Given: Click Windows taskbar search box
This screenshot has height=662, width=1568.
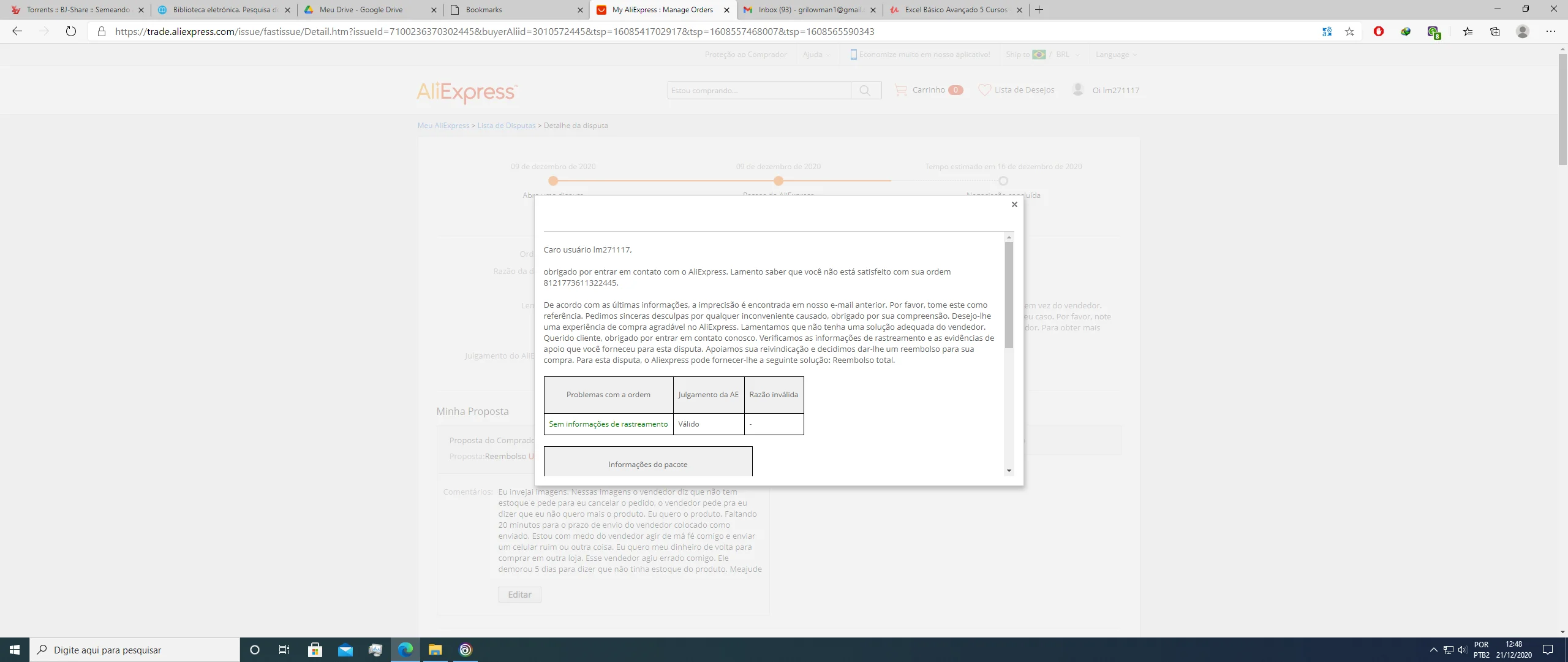Looking at the screenshot, I should tap(135, 650).
